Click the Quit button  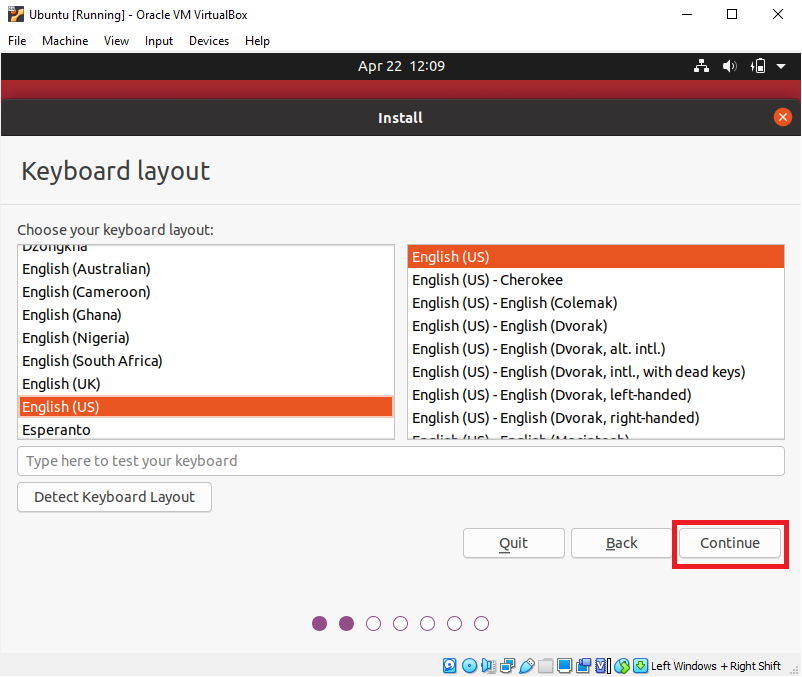[514, 543]
